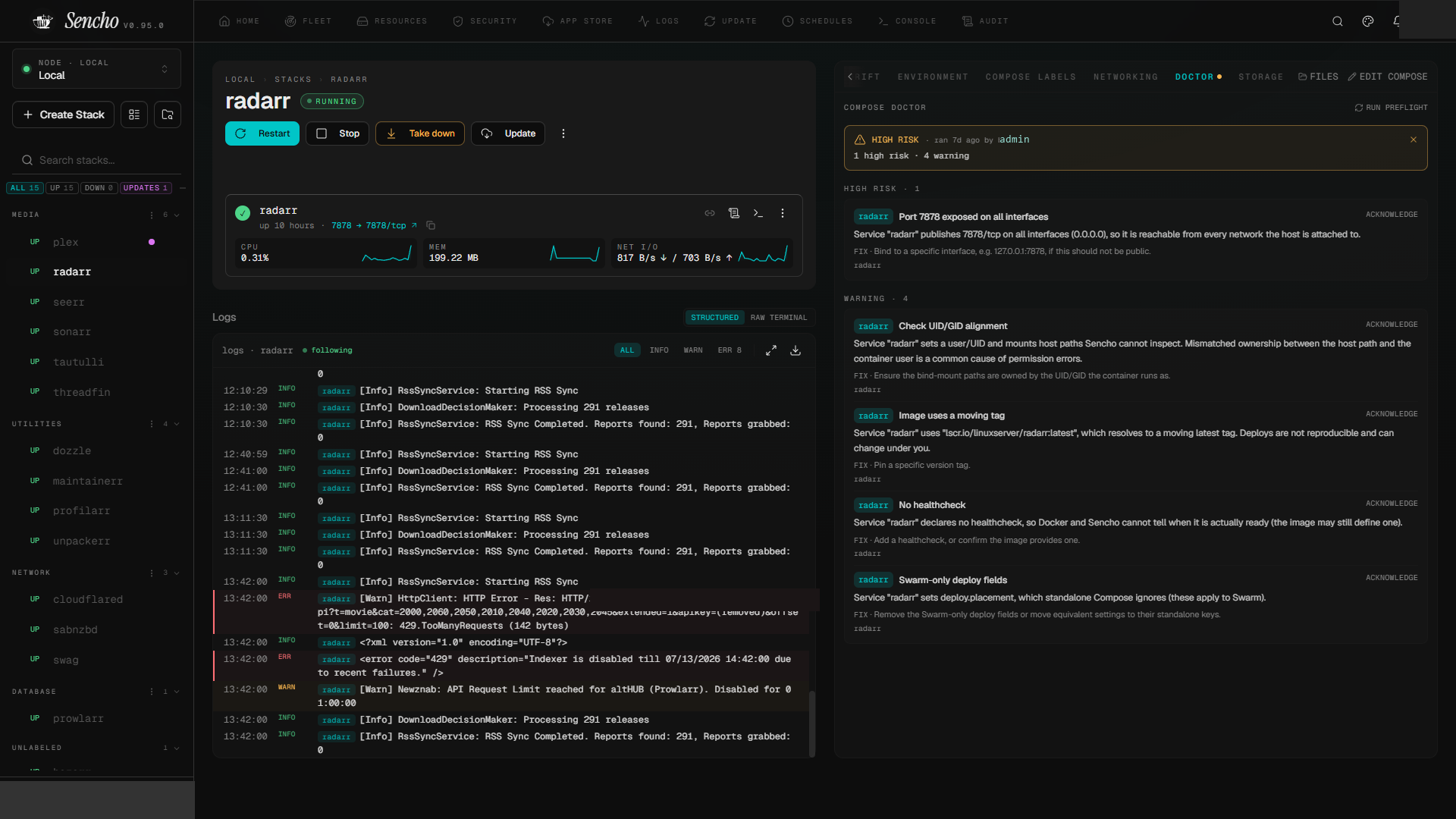Open the global search icon in top bar
Image resolution: width=1456 pixels, height=819 pixels.
click(1338, 21)
